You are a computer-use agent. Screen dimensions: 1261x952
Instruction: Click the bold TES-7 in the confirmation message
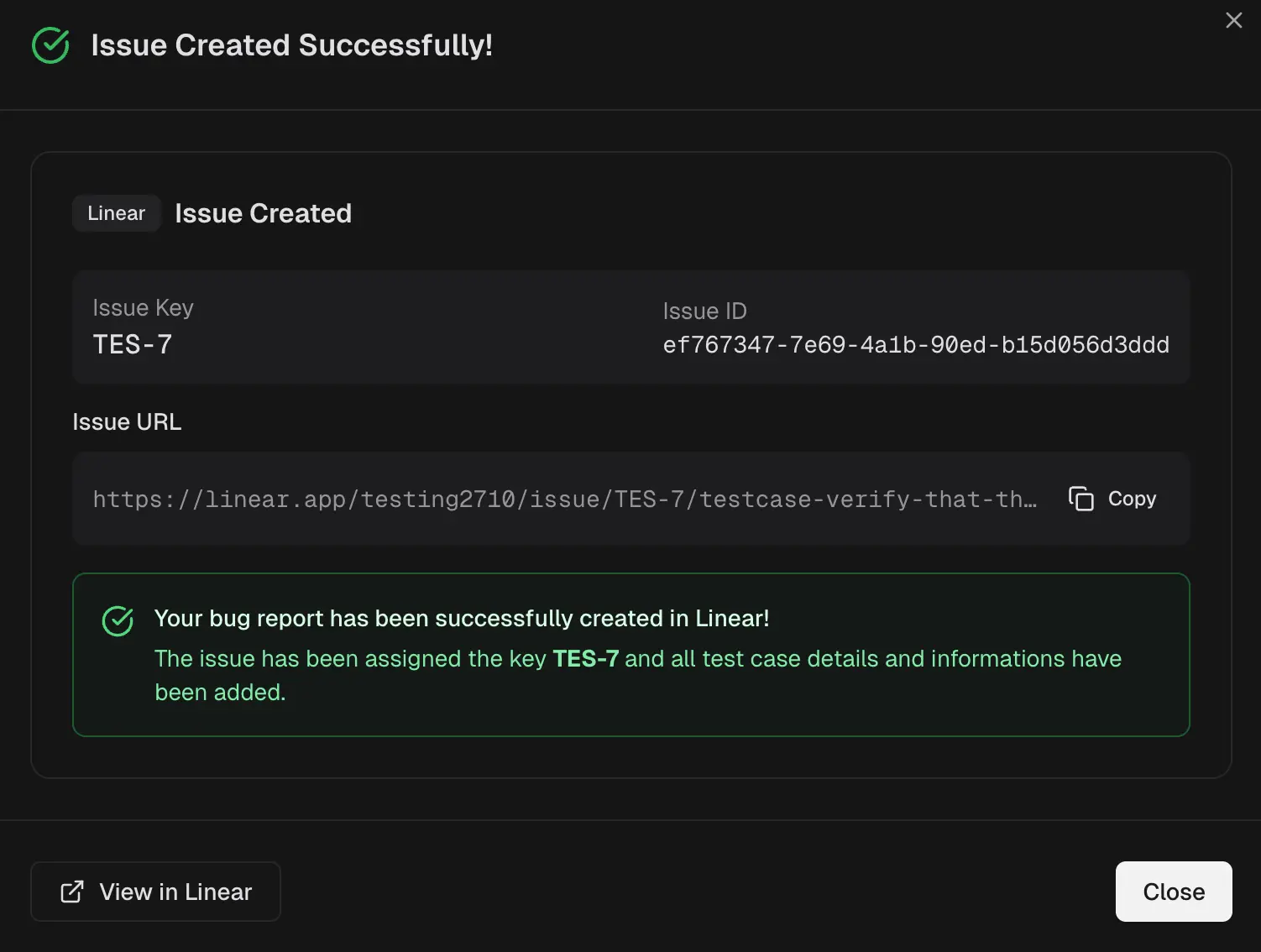tap(584, 659)
